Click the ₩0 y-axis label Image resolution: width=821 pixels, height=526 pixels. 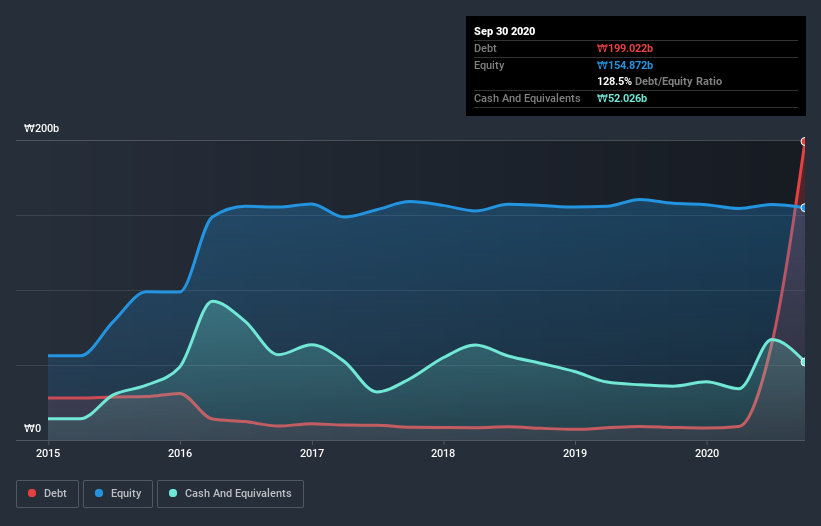[32, 428]
